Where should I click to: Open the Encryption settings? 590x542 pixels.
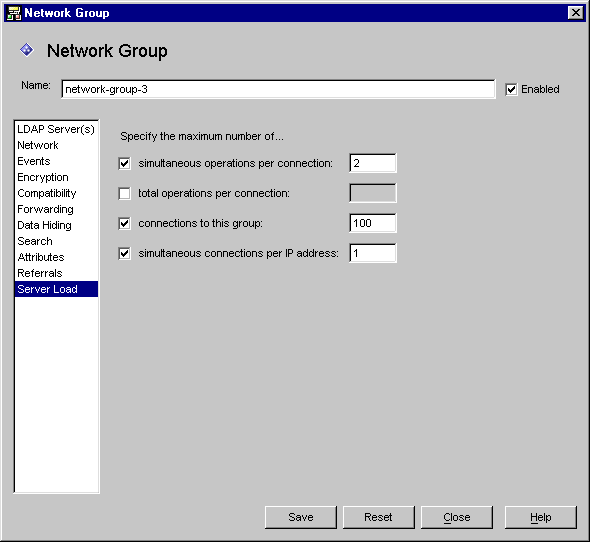point(56,177)
